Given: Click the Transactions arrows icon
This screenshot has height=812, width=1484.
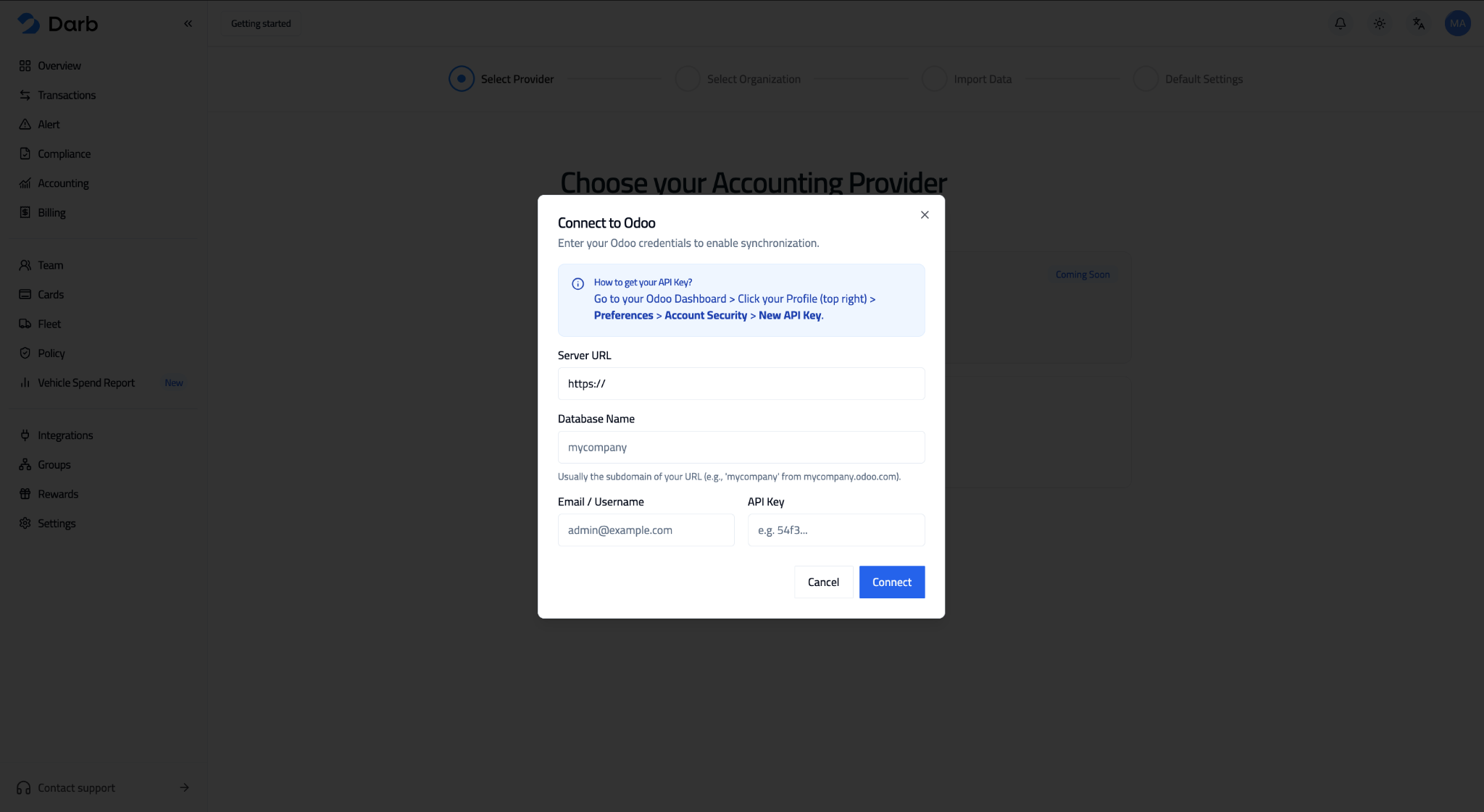Looking at the screenshot, I should 25,95.
